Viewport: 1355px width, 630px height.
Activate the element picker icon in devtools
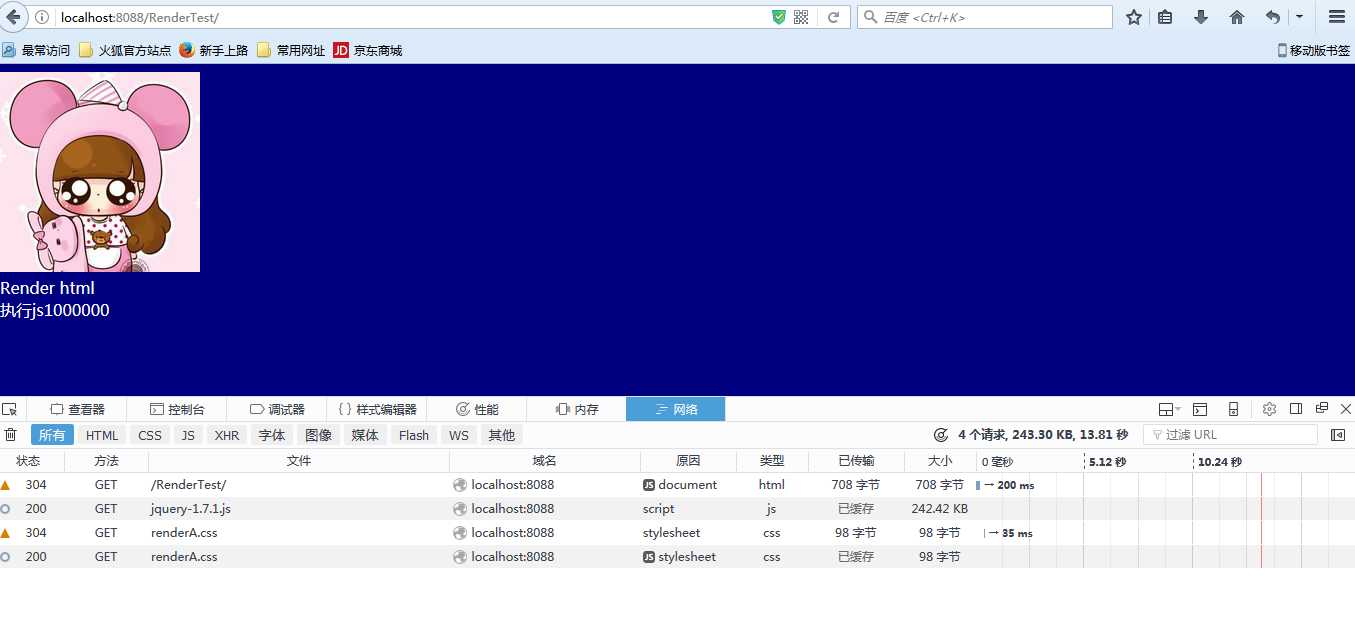pyautogui.click(x=10, y=409)
